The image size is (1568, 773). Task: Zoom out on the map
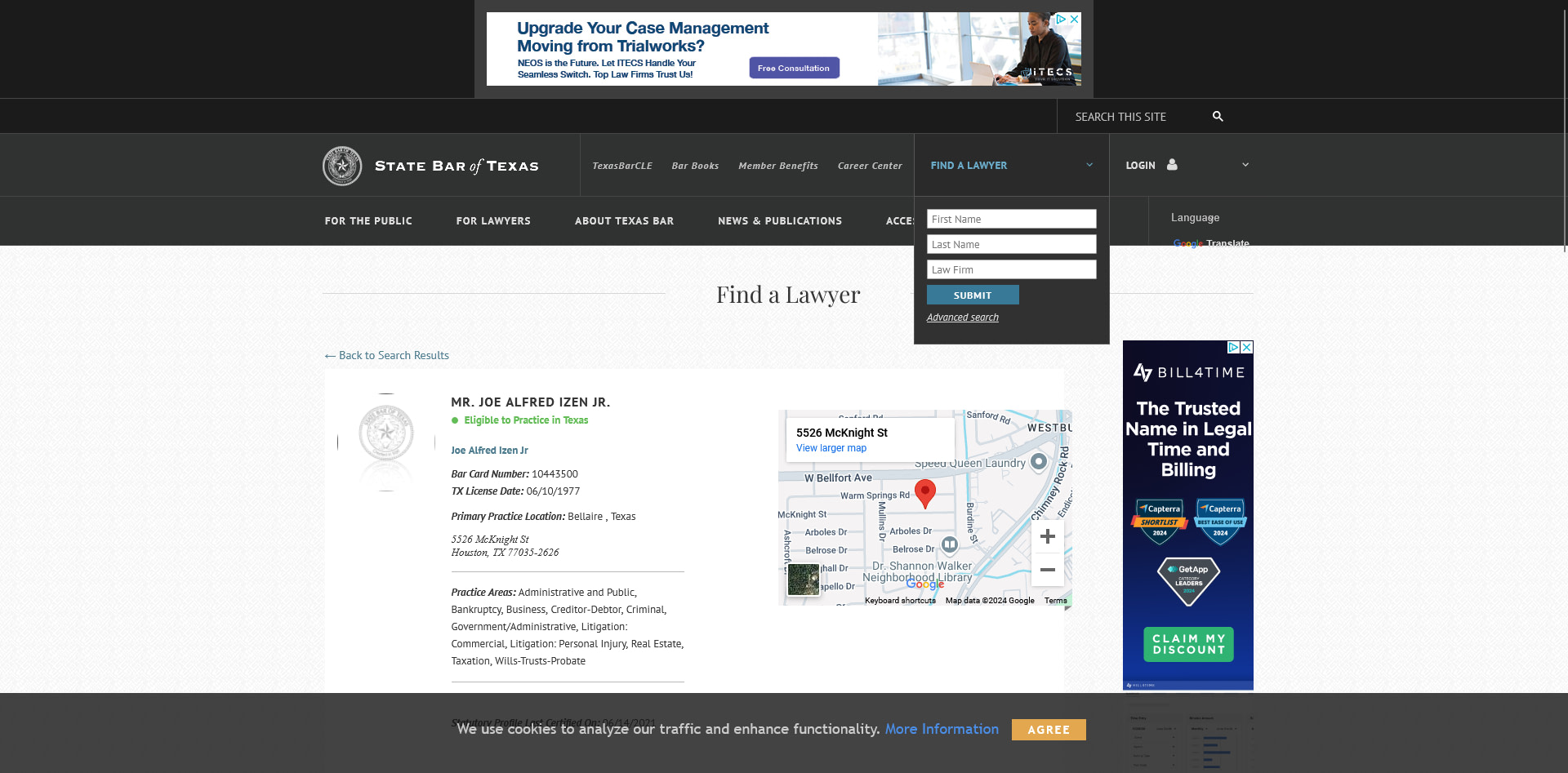point(1048,570)
